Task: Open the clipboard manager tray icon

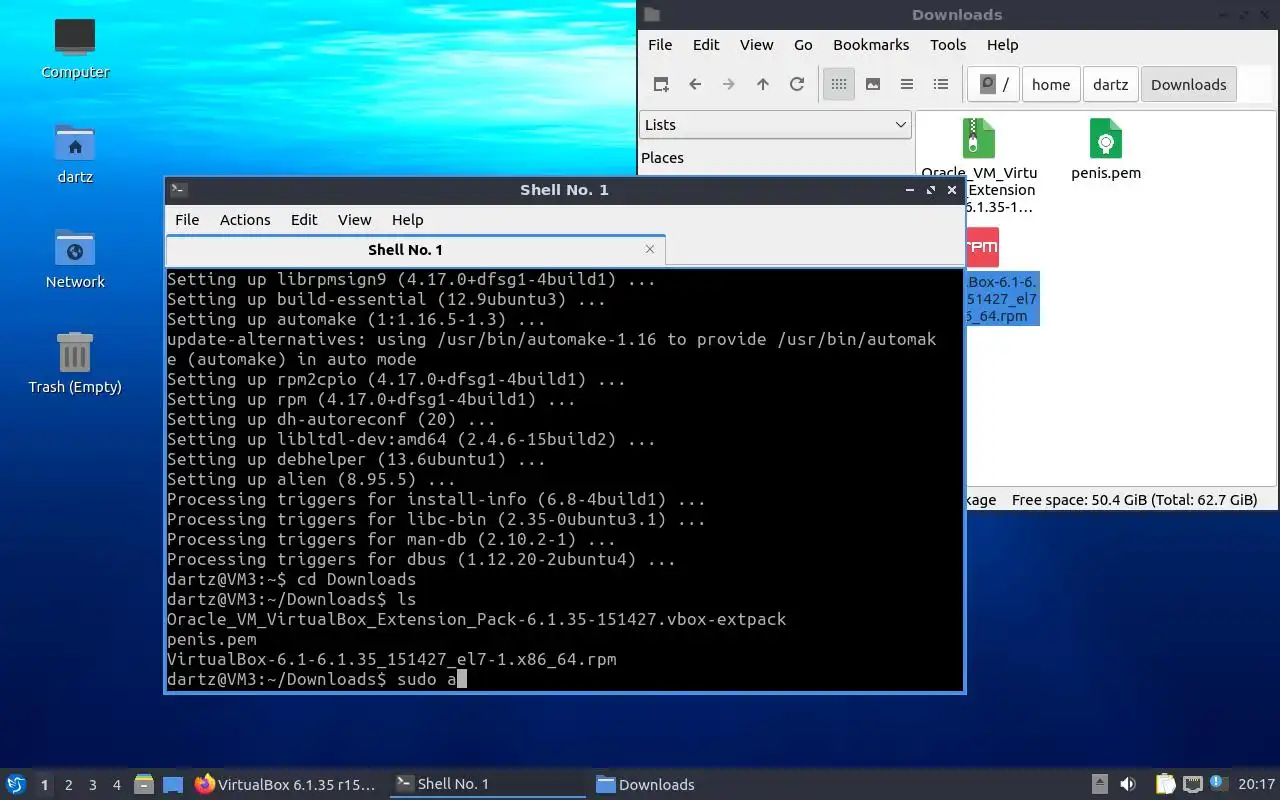Action: (x=1165, y=784)
